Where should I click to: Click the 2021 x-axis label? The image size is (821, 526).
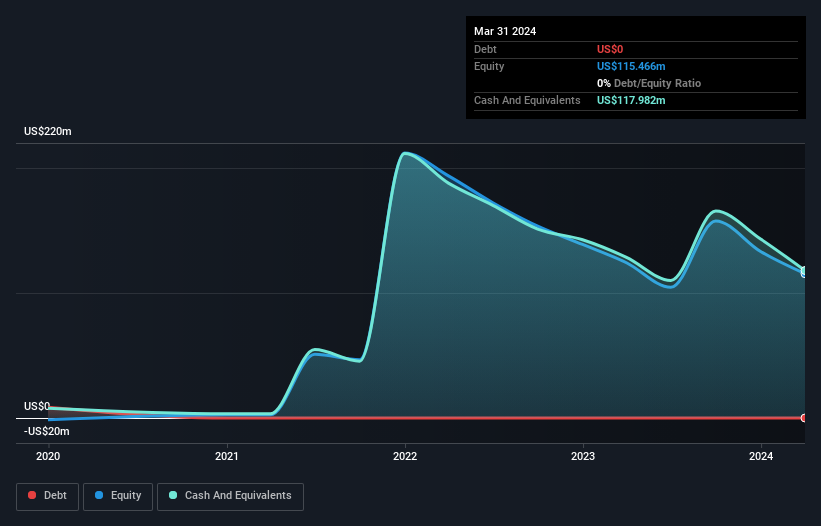click(x=227, y=456)
